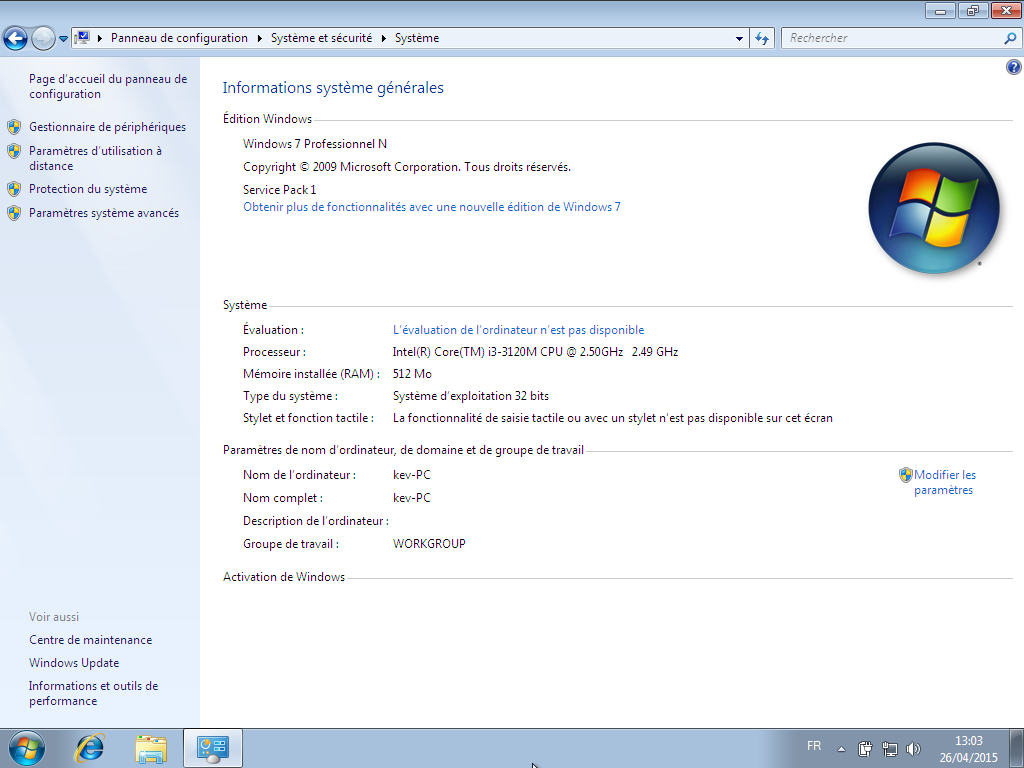1024x768 pixels.
Task: Focus the Rechercher search field
Action: tap(891, 39)
